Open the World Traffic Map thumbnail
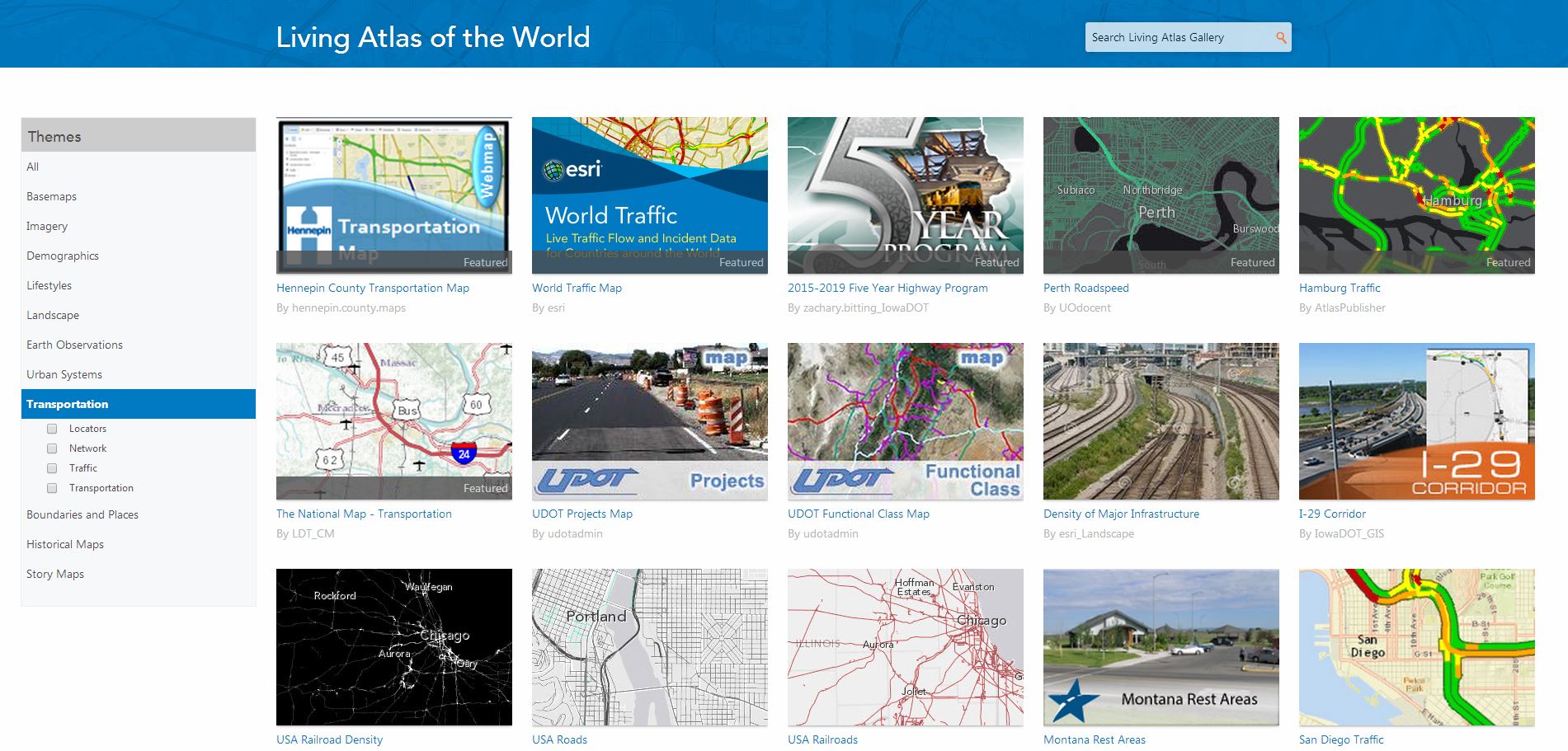 [x=650, y=195]
